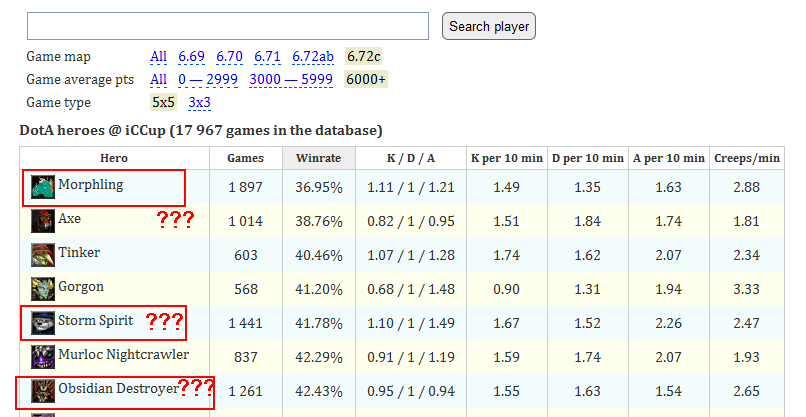Click Gorgon's K per 10 min 0.90
Viewport: 806px width, 417px height.
pos(507,289)
